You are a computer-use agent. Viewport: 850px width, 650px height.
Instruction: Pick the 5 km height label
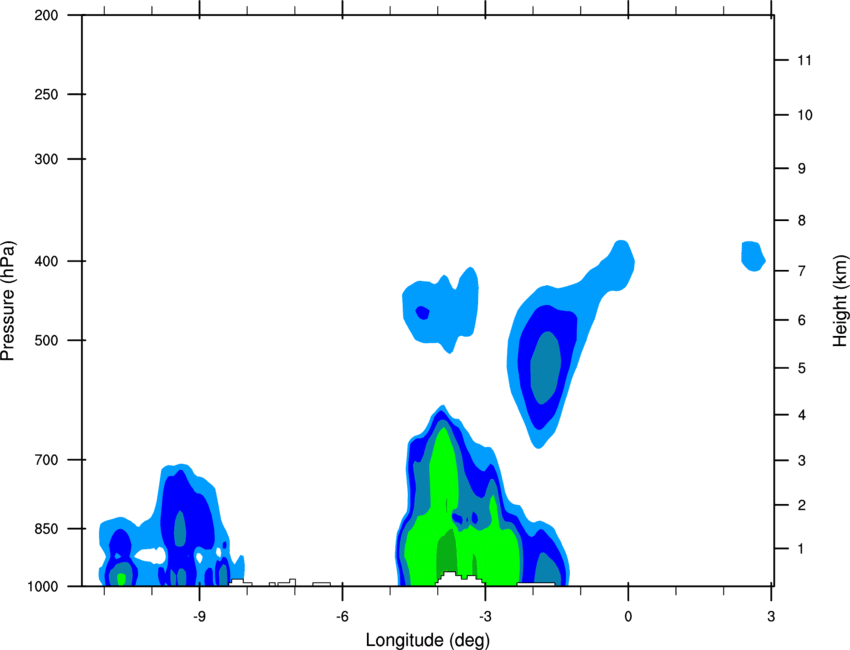click(x=802, y=369)
